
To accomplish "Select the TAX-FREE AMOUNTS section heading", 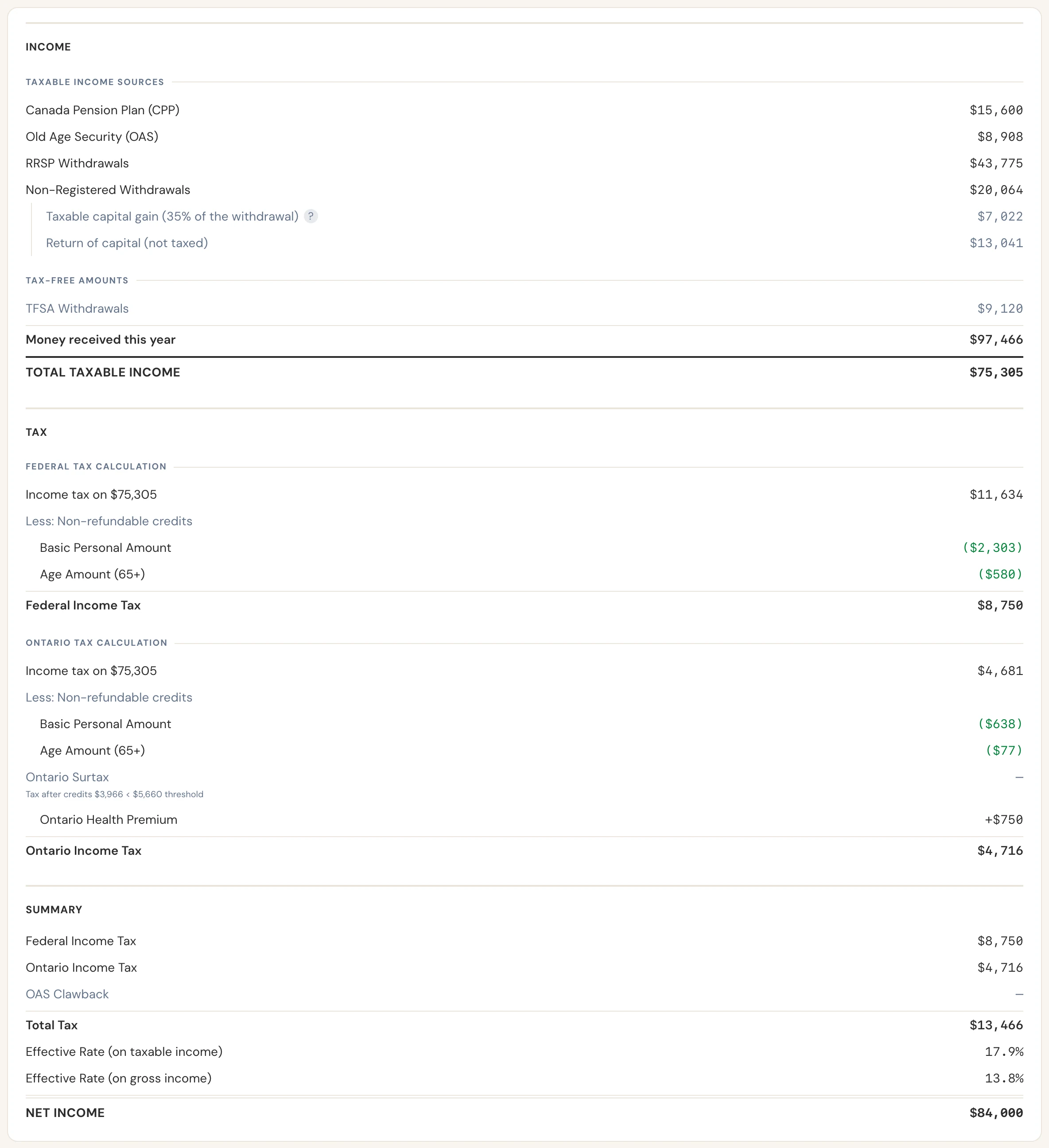I will [x=77, y=280].
